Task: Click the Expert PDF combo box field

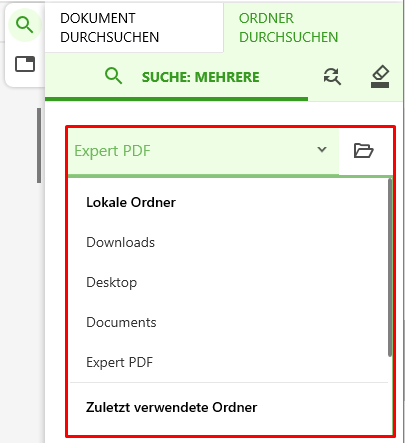Action: point(203,151)
